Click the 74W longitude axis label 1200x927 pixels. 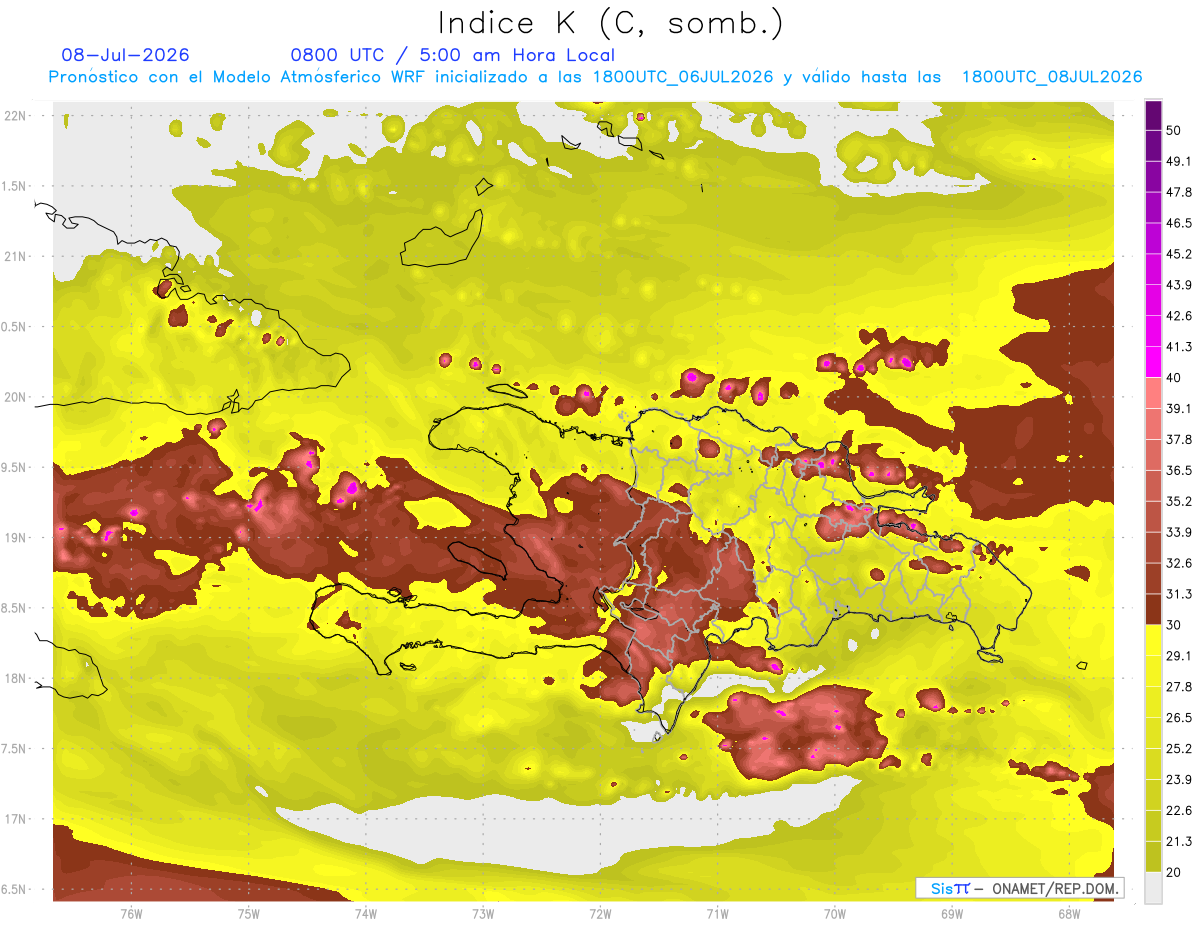click(x=366, y=913)
